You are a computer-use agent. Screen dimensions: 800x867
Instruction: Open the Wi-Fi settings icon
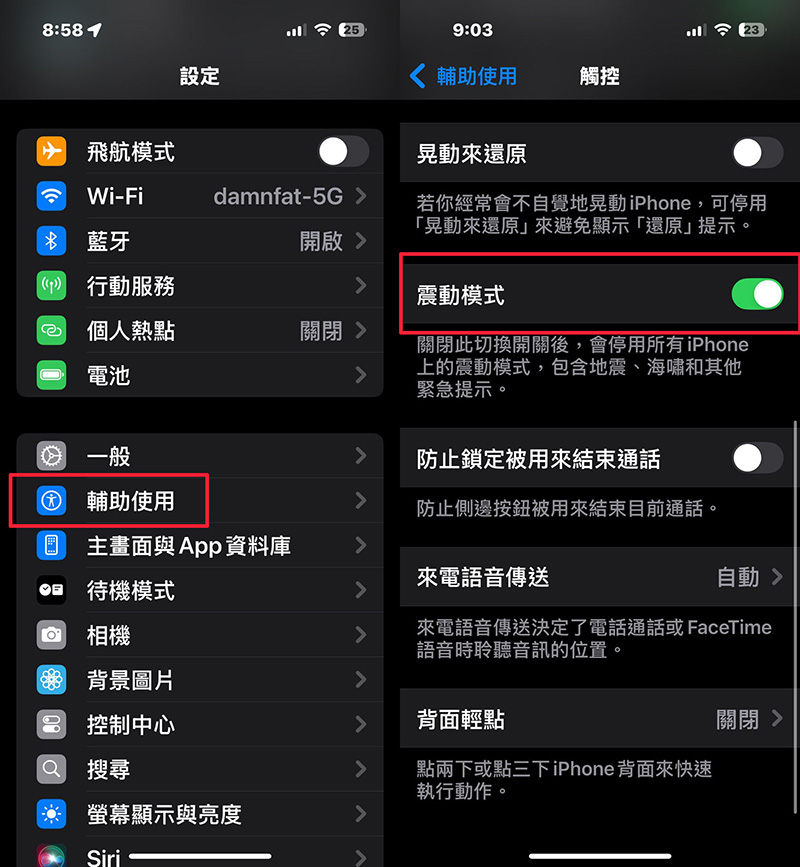coord(51,196)
